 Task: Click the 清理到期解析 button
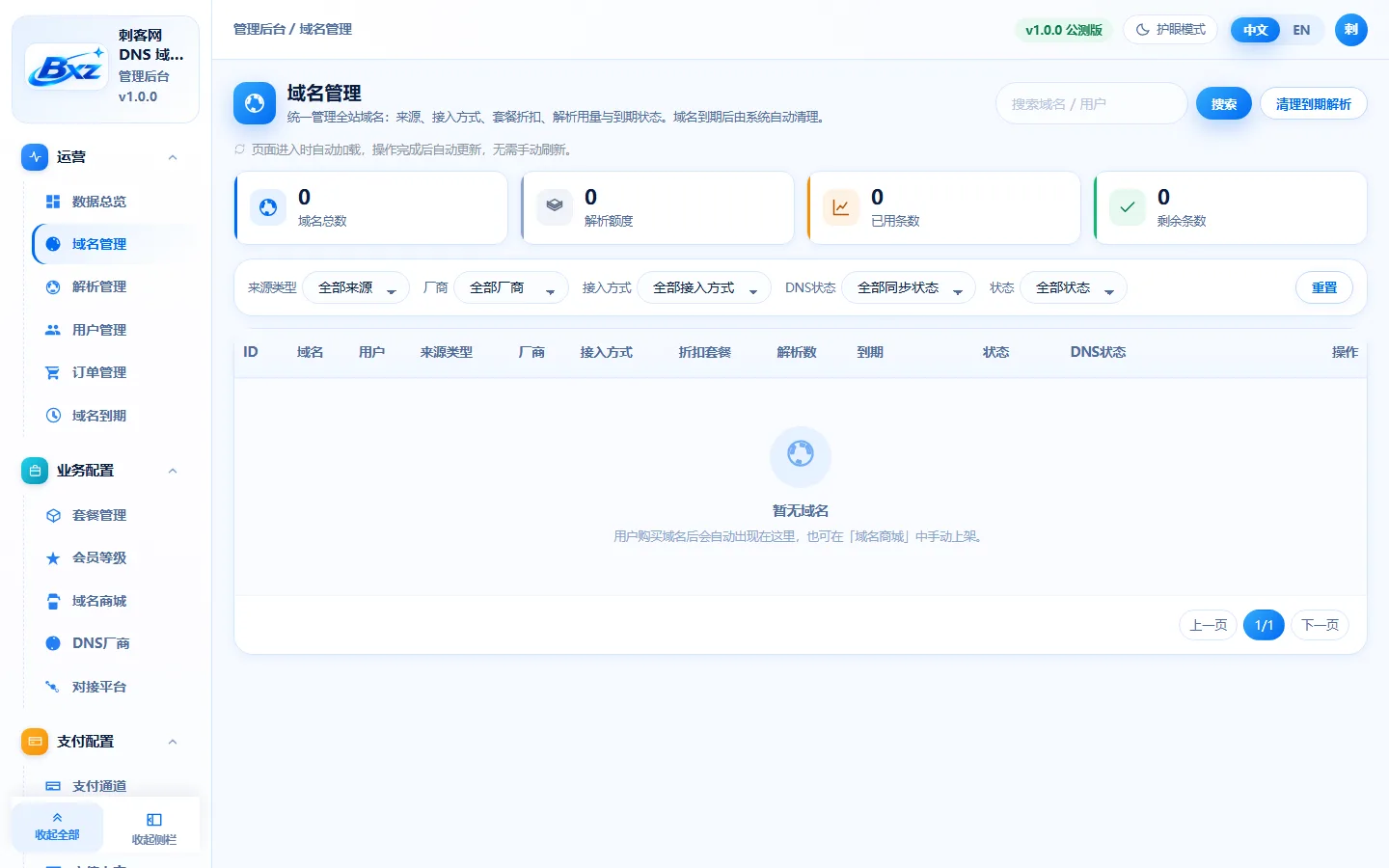1314,104
